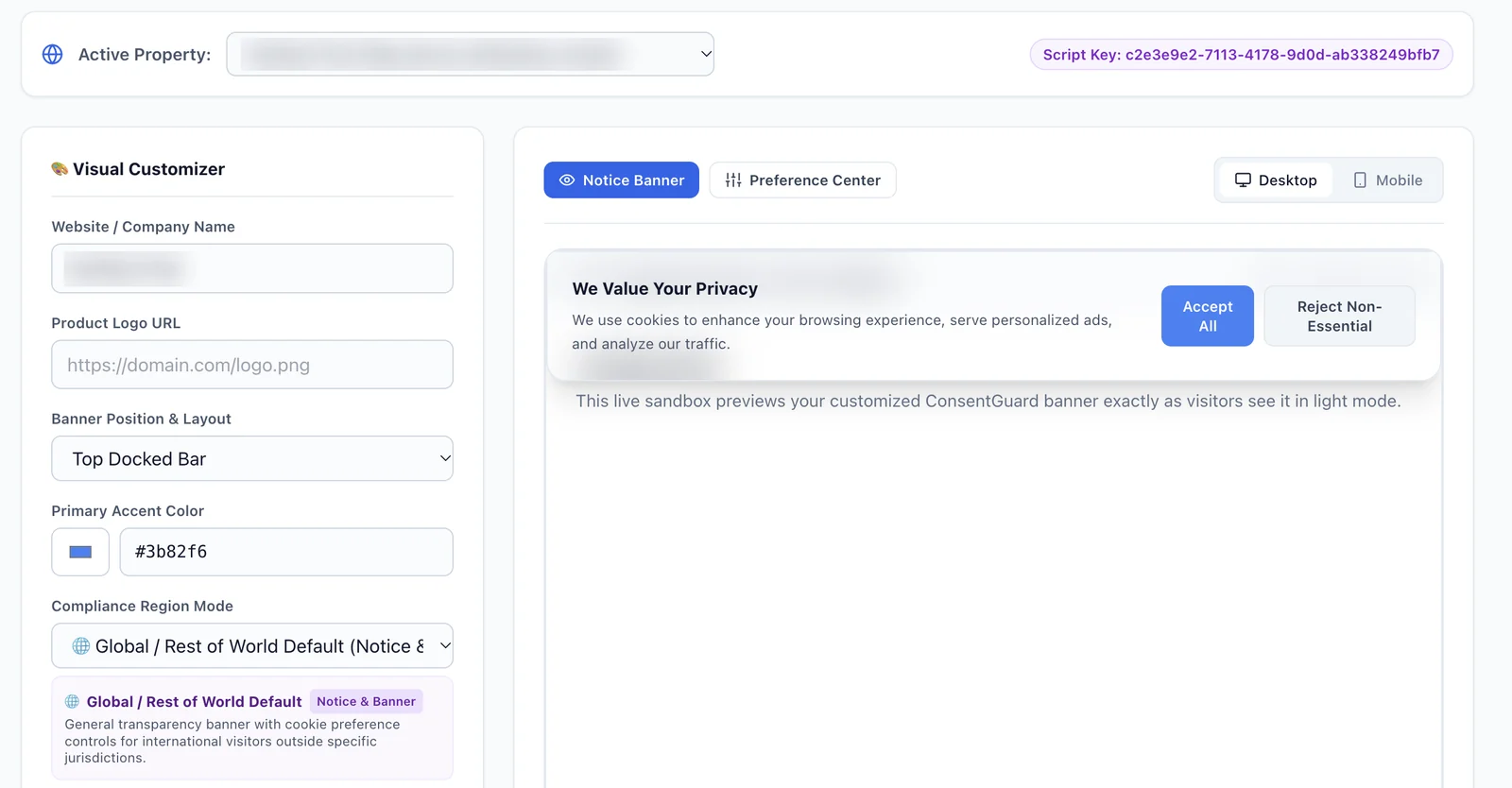This screenshot has width=1512, height=788.
Task: Open the Compliance Region Mode dropdown
Action: point(252,646)
